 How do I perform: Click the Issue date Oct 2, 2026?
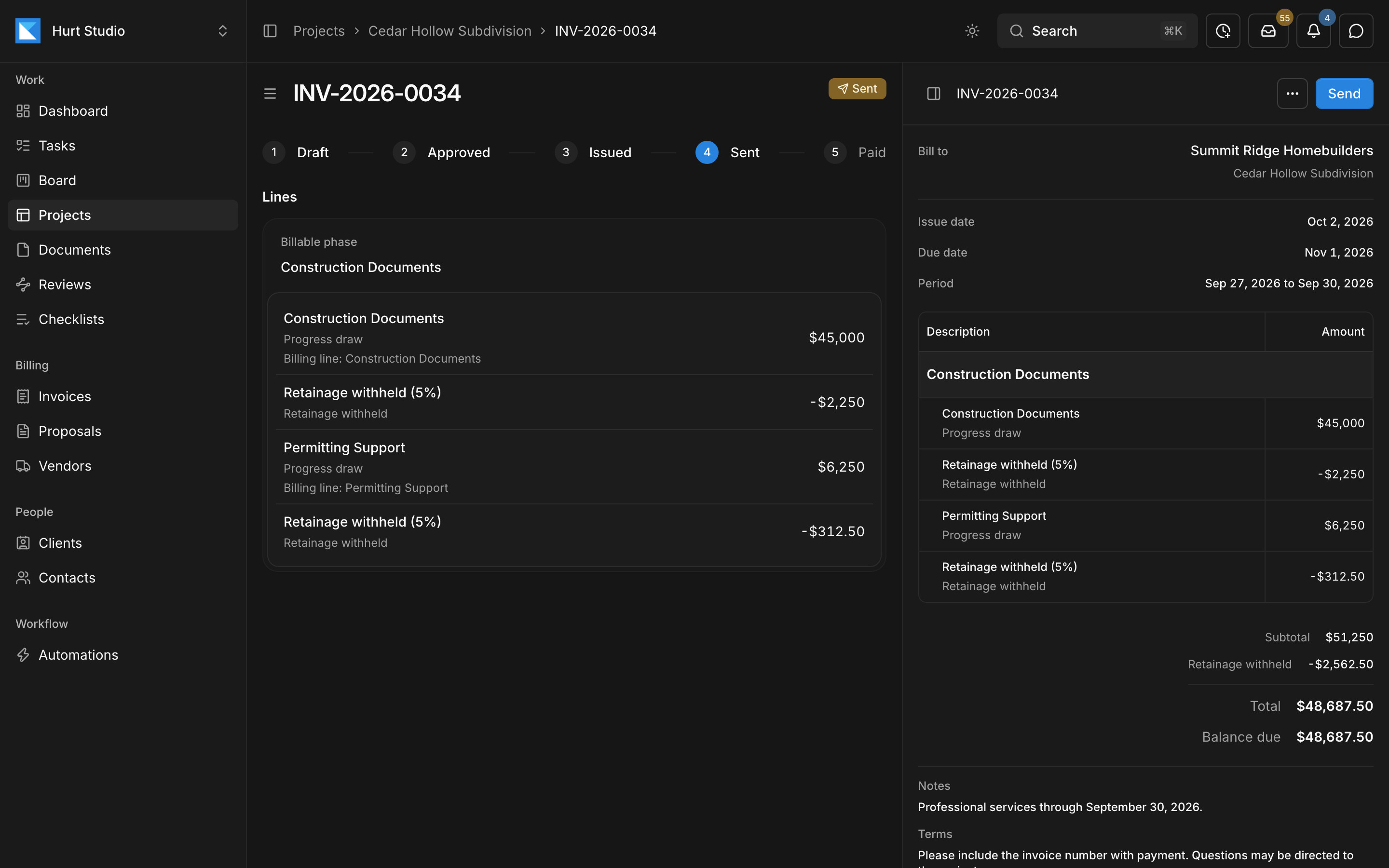[1340, 222]
